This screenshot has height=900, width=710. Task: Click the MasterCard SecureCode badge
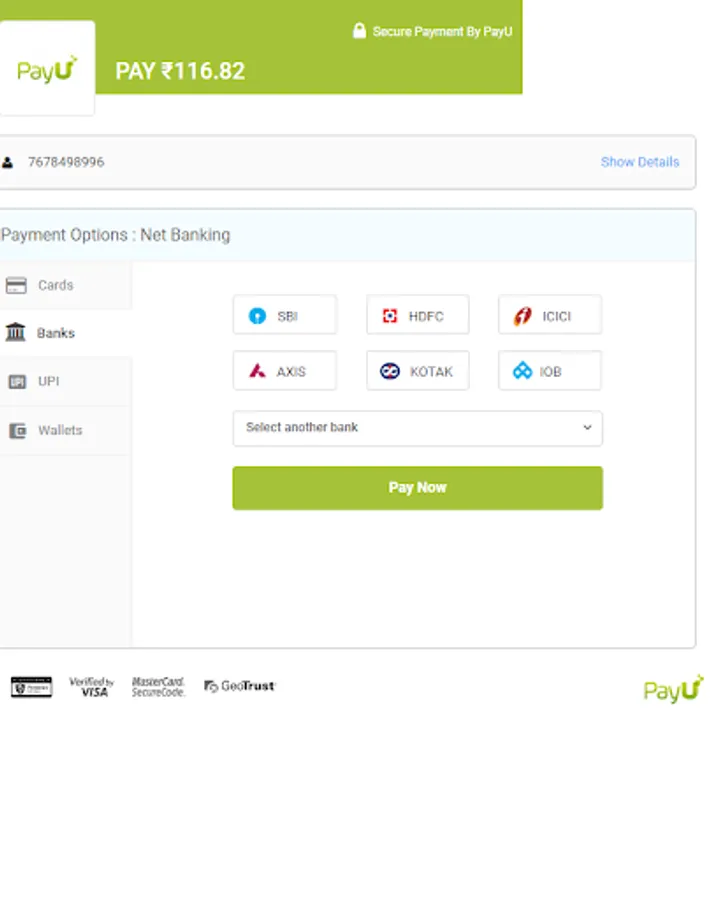click(158, 687)
